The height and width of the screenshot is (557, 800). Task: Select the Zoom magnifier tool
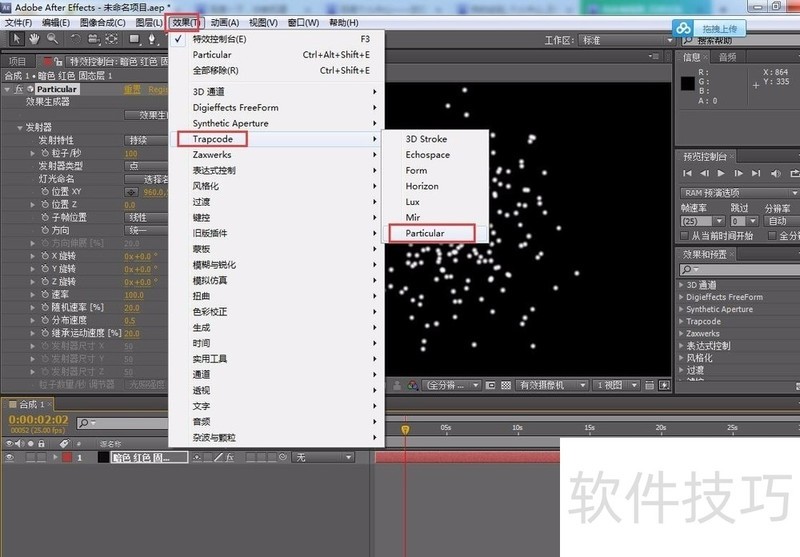[x=51, y=39]
